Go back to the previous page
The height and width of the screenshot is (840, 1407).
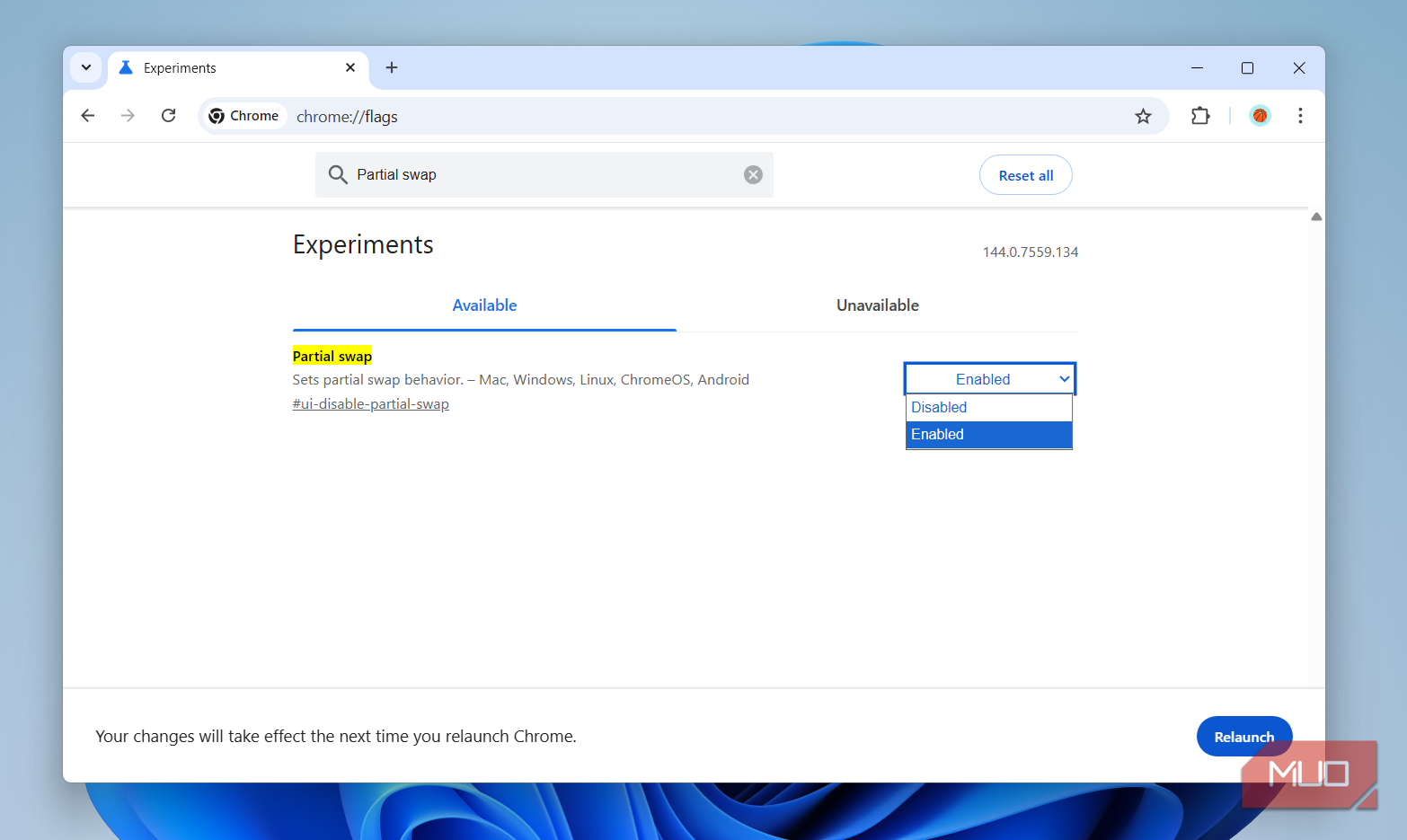click(88, 116)
